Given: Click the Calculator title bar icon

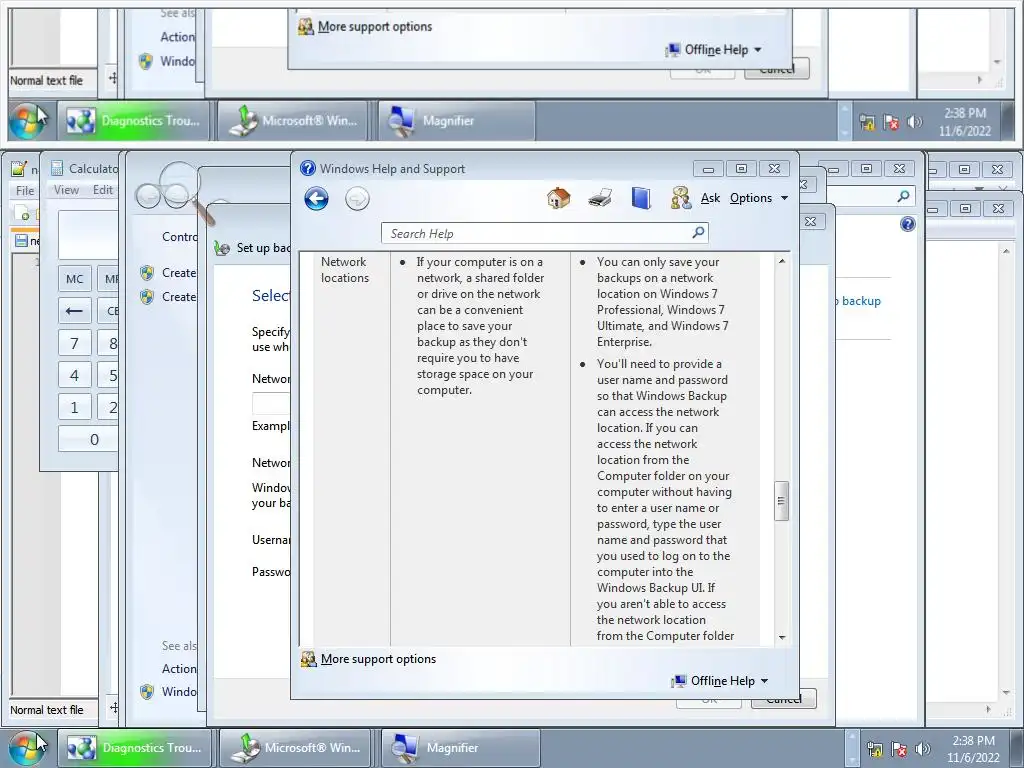Looking at the screenshot, I should (x=56, y=168).
